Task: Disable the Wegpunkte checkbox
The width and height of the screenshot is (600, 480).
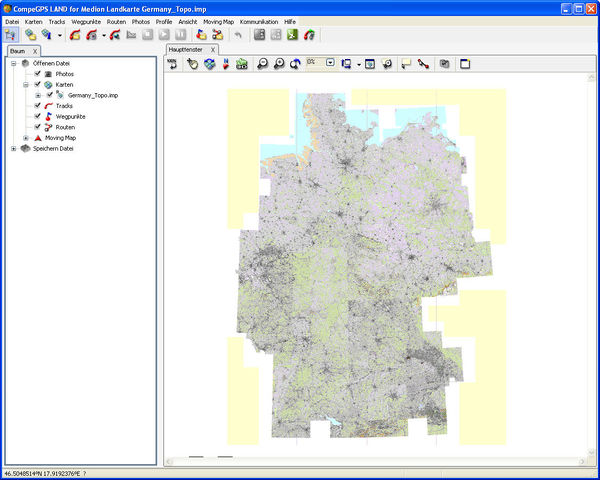Action: (37, 117)
